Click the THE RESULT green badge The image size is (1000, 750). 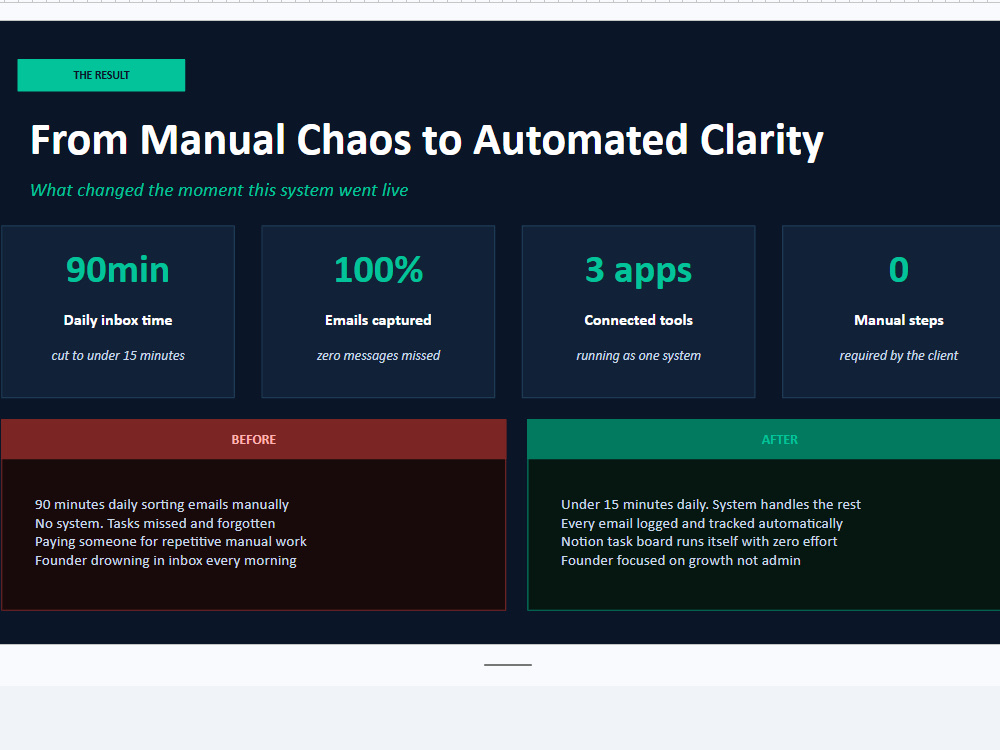pyautogui.click(x=101, y=75)
